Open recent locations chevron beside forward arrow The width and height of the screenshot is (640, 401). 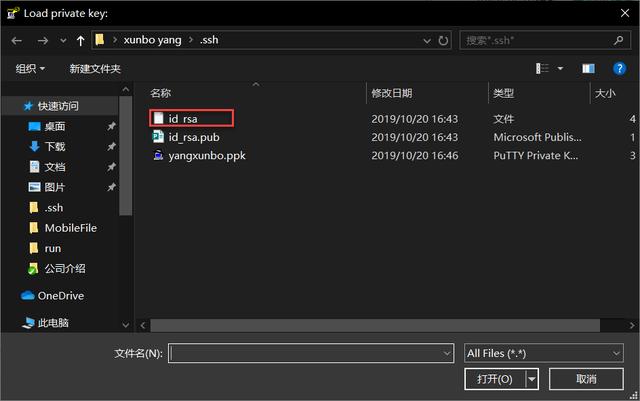point(63,40)
